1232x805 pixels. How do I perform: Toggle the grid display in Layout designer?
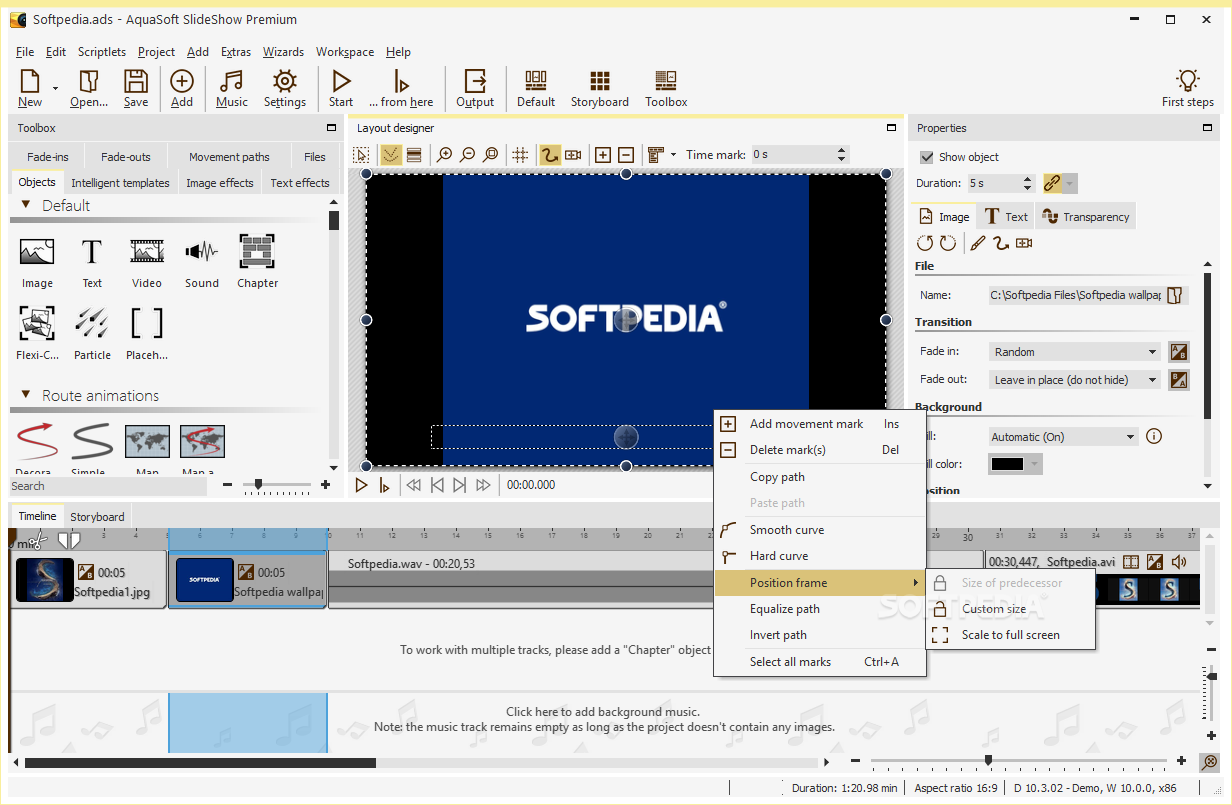520,155
